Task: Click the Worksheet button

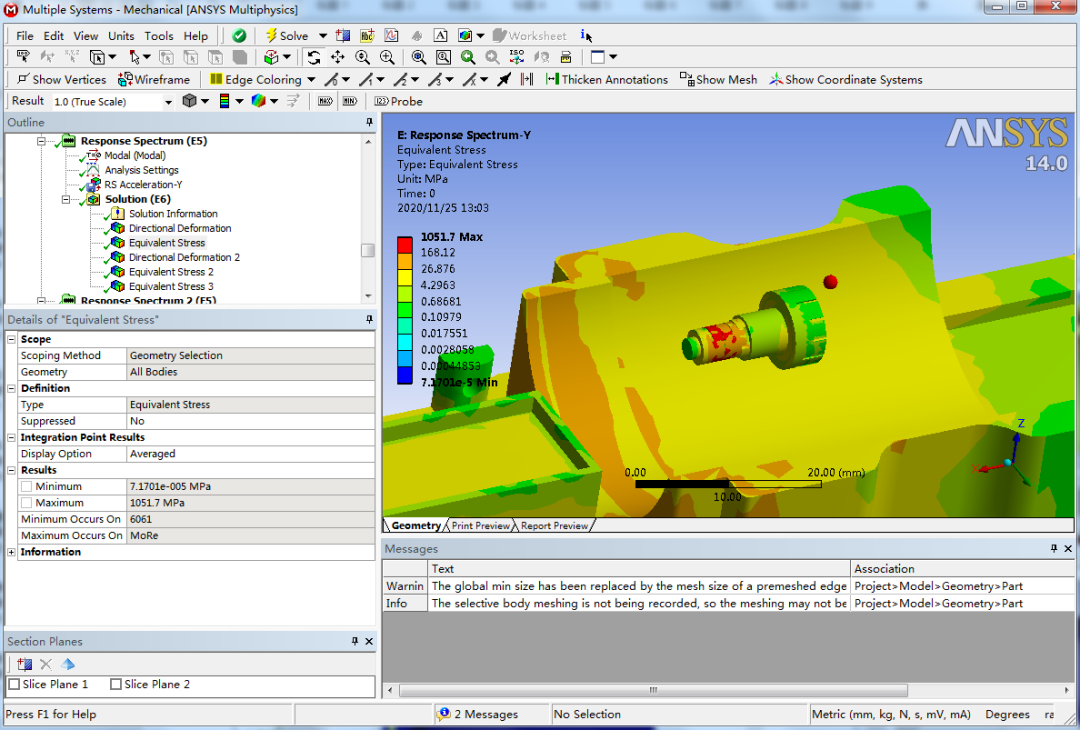Action: (529, 35)
